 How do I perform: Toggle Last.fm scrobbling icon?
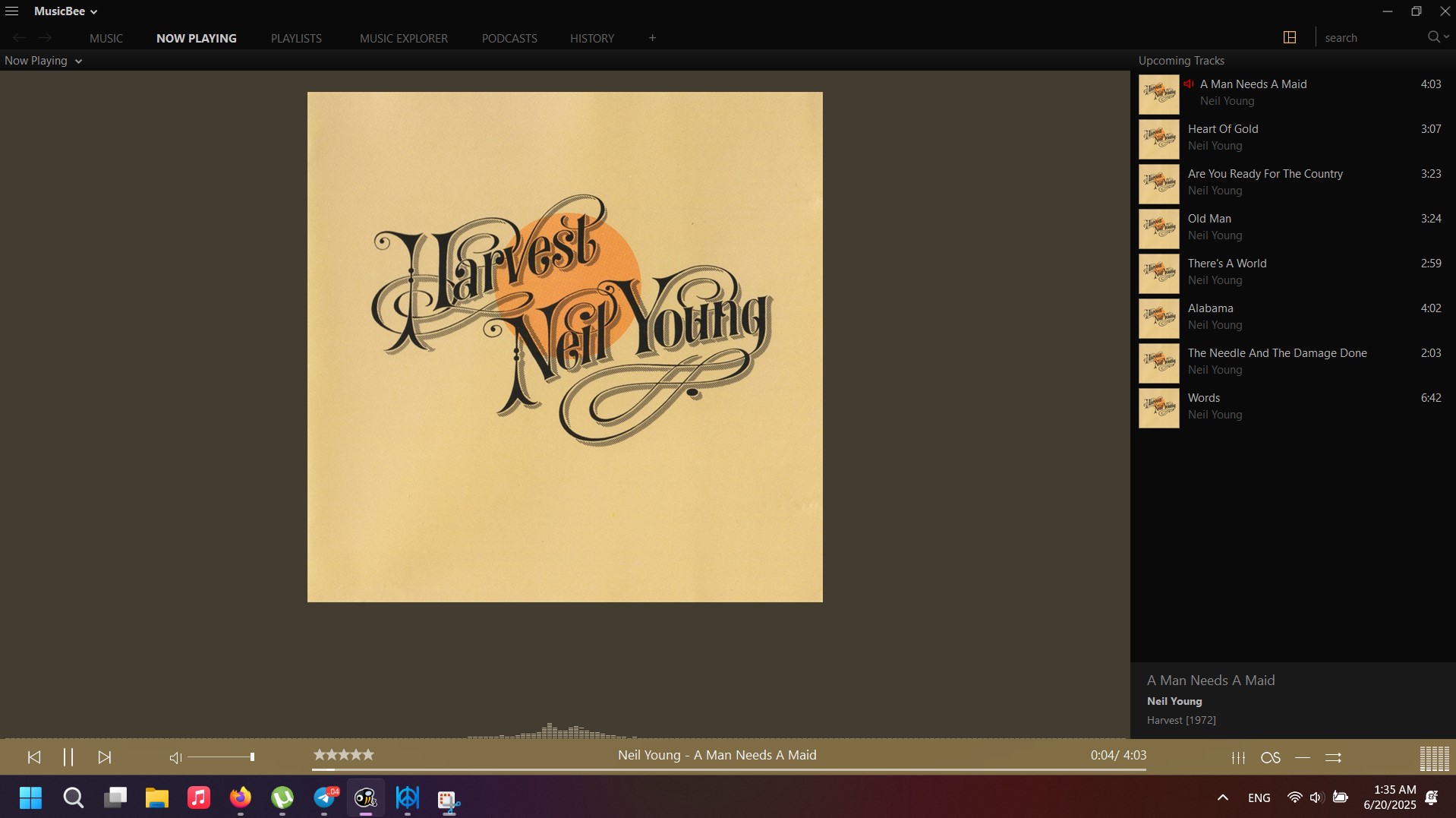(x=1270, y=757)
